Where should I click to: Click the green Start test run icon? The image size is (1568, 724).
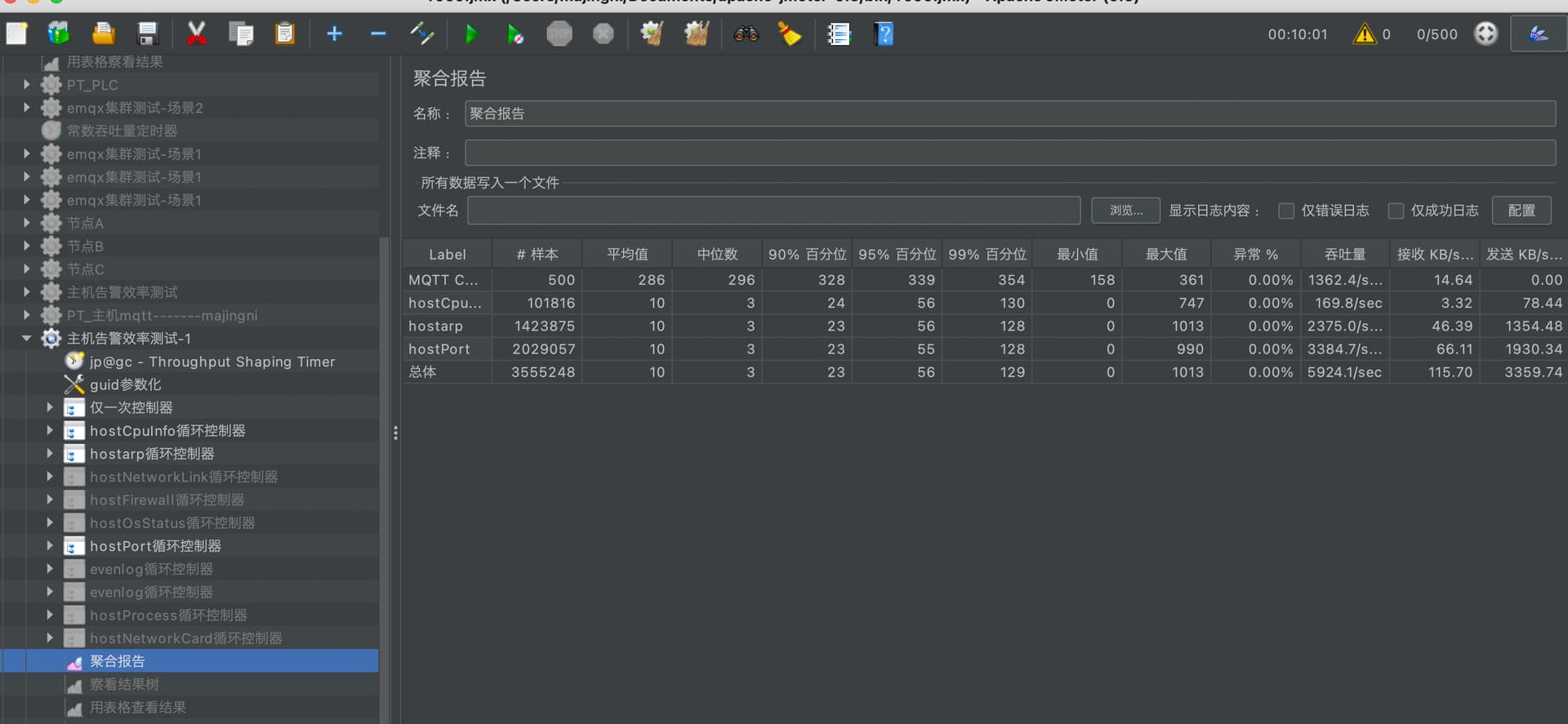tap(470, 34)
